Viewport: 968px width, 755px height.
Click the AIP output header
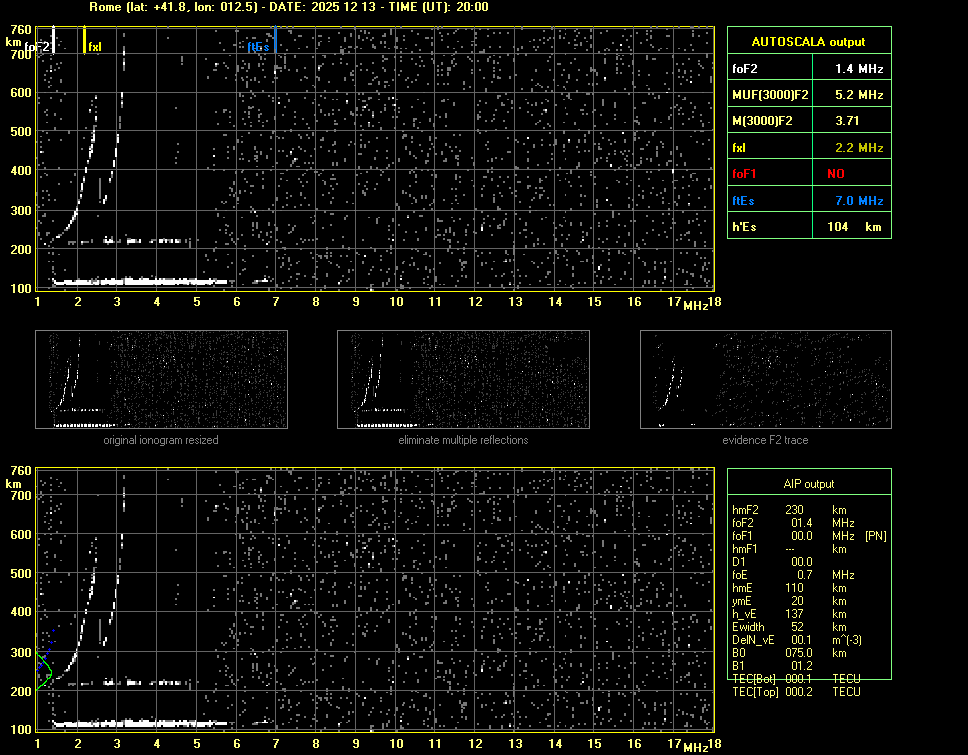(x=807, y=483)
